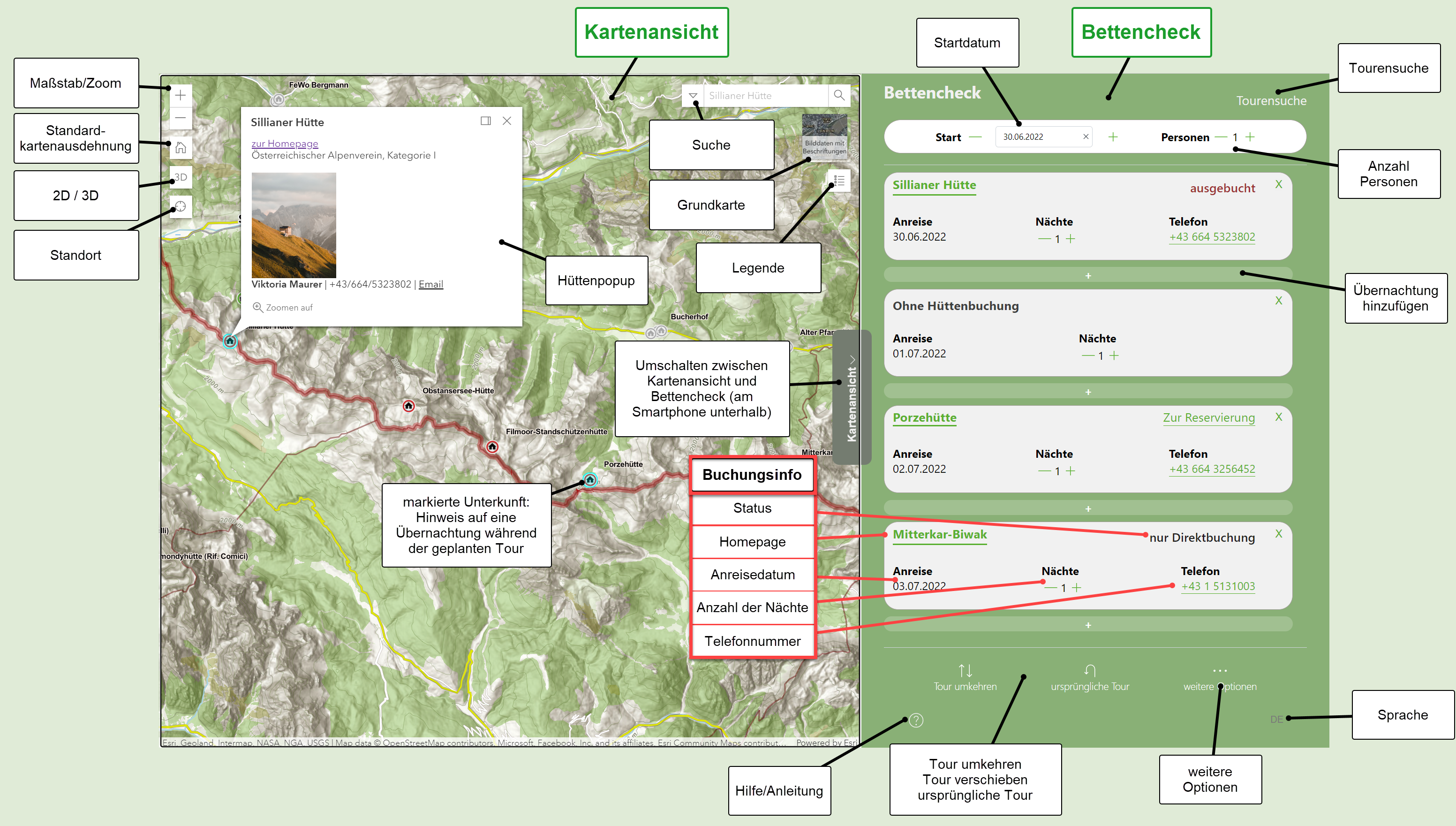This screenshot has height=826, width=1456.
Task: Open the Email link in popup
Action: 431,284
